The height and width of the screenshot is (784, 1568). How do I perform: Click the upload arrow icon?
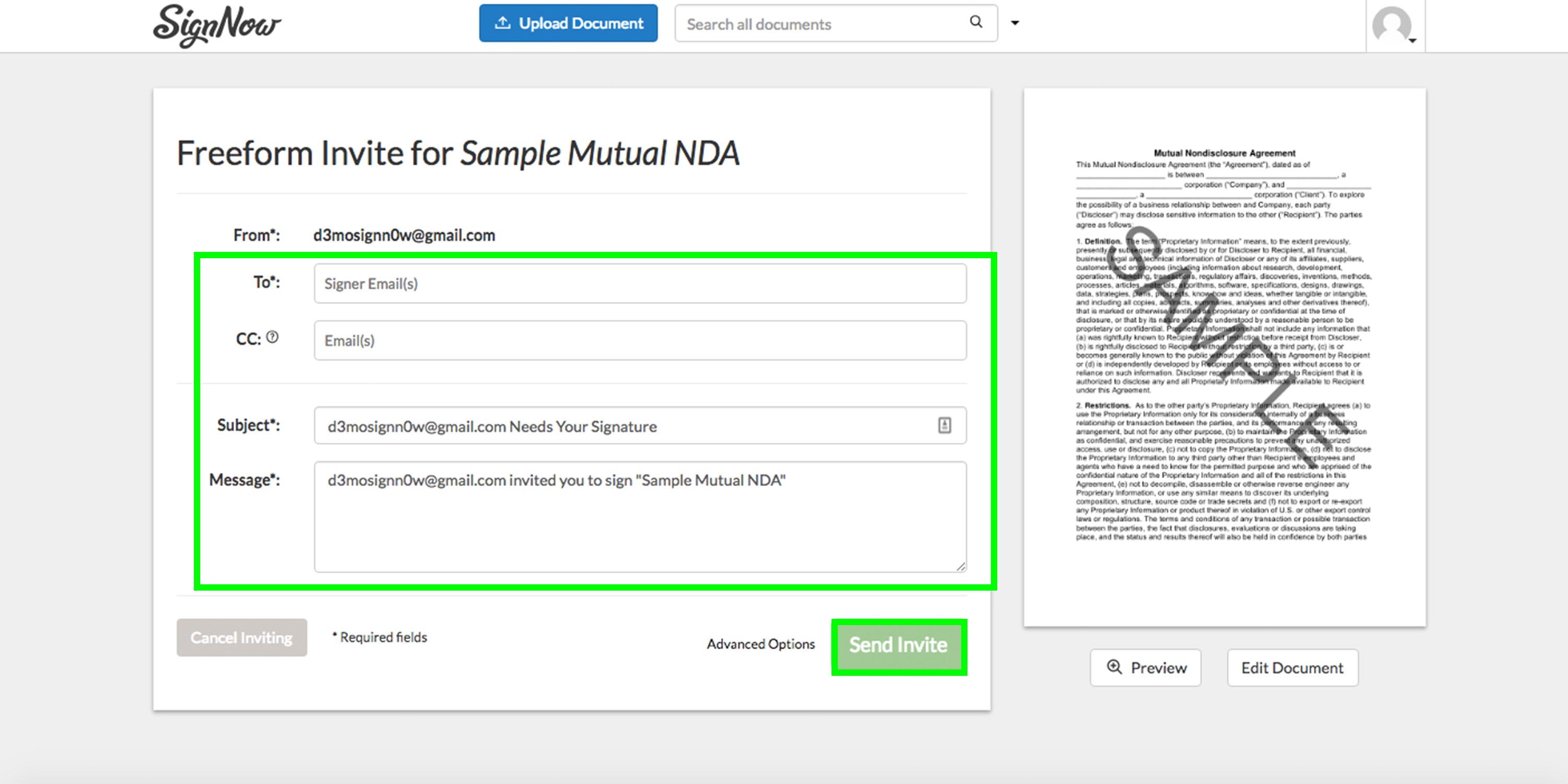tap(502, 23)
